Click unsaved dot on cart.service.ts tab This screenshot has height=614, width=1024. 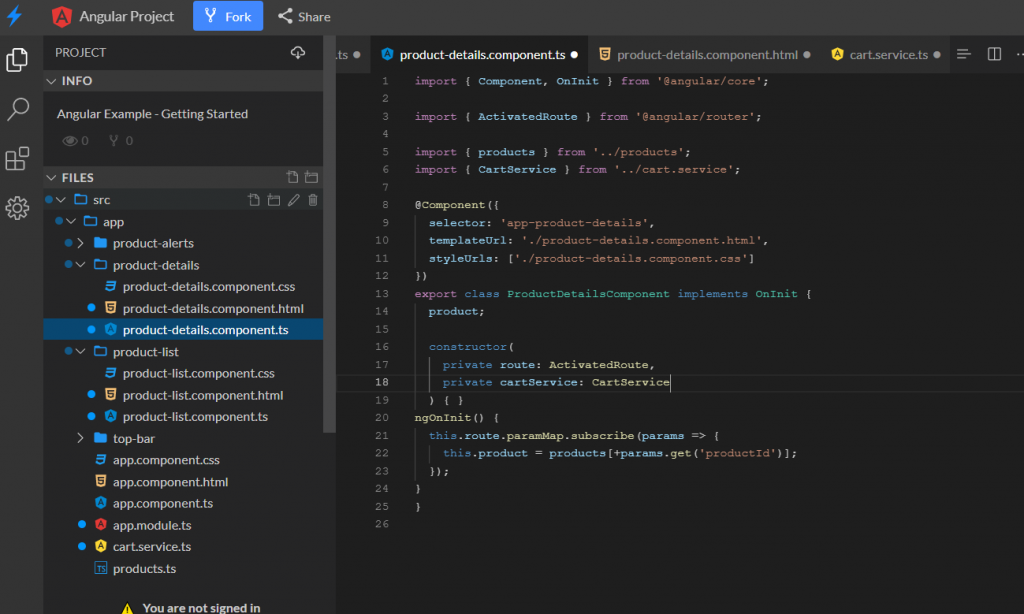937,55
